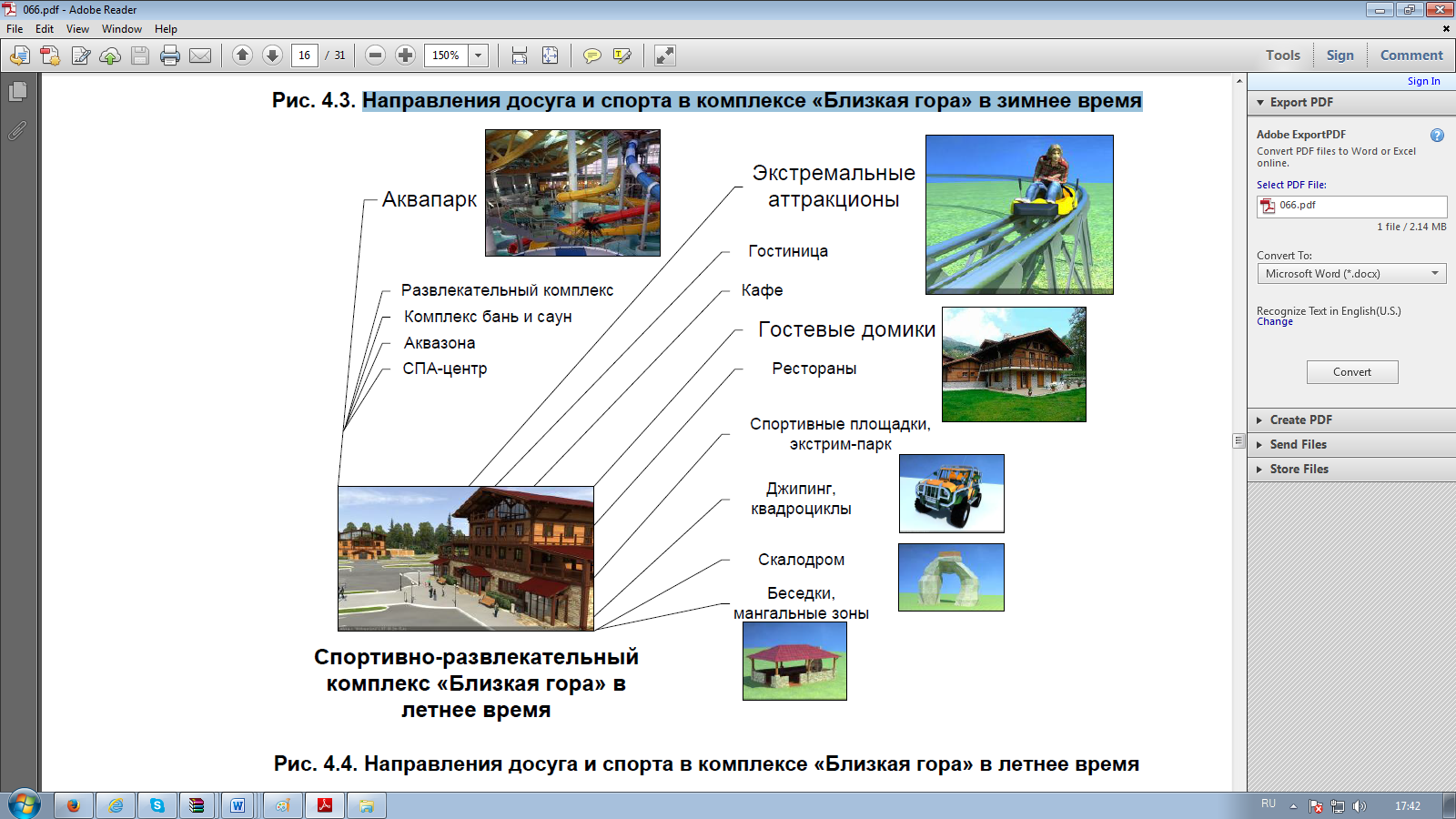Click the fit width scrolling mode icon
This screenshot has width=1456, height=819.
pos(520,56)
